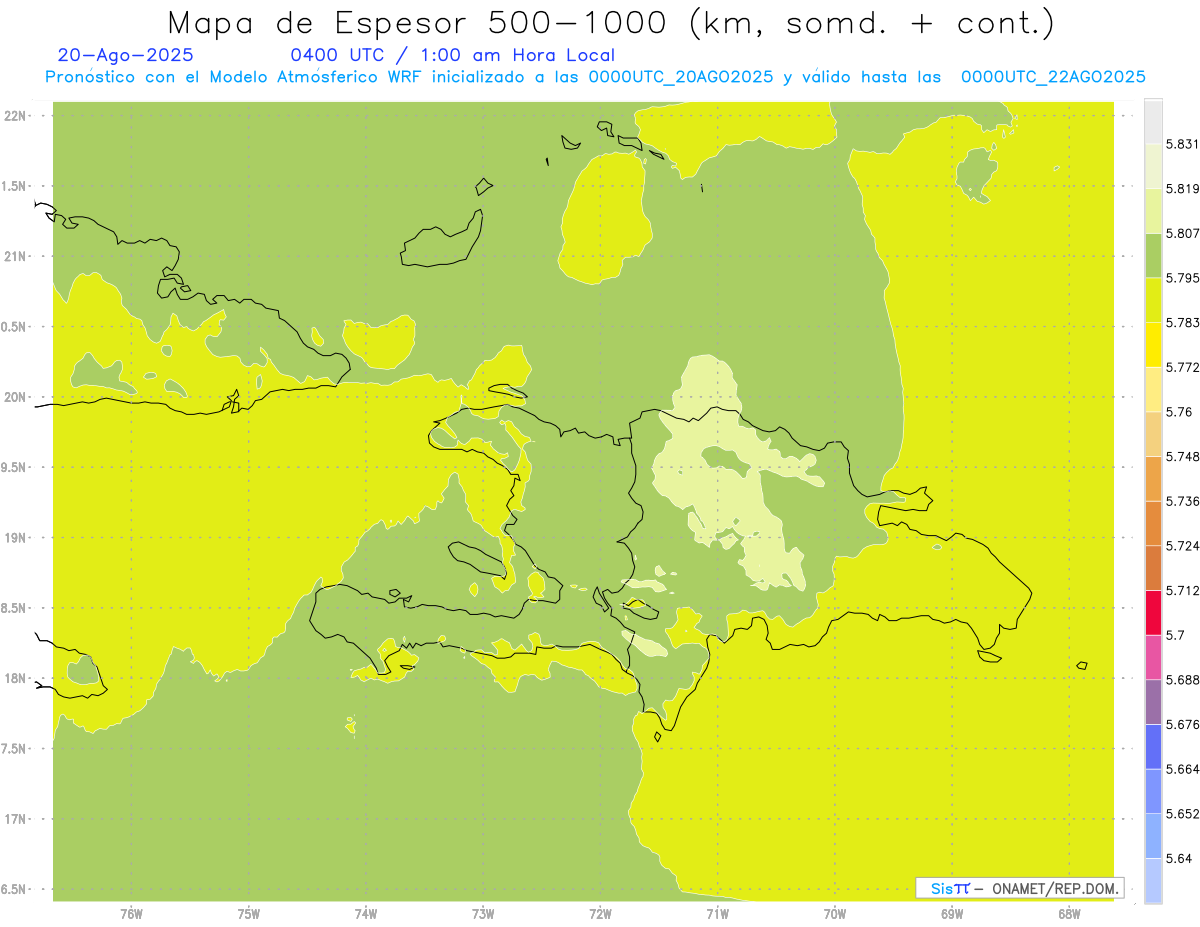This screenshot has height=927, width=1200.
Task: Click the legend value 5.783
Action: 1182,323
